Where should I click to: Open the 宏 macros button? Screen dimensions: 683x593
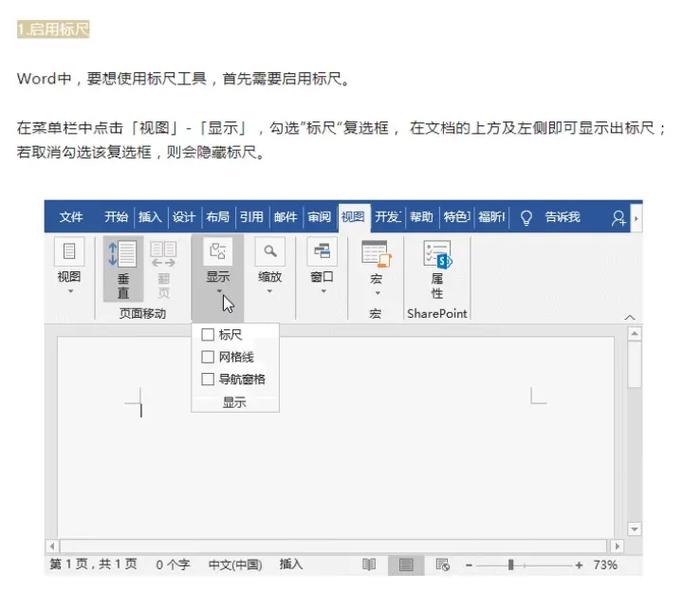[376, 268]
